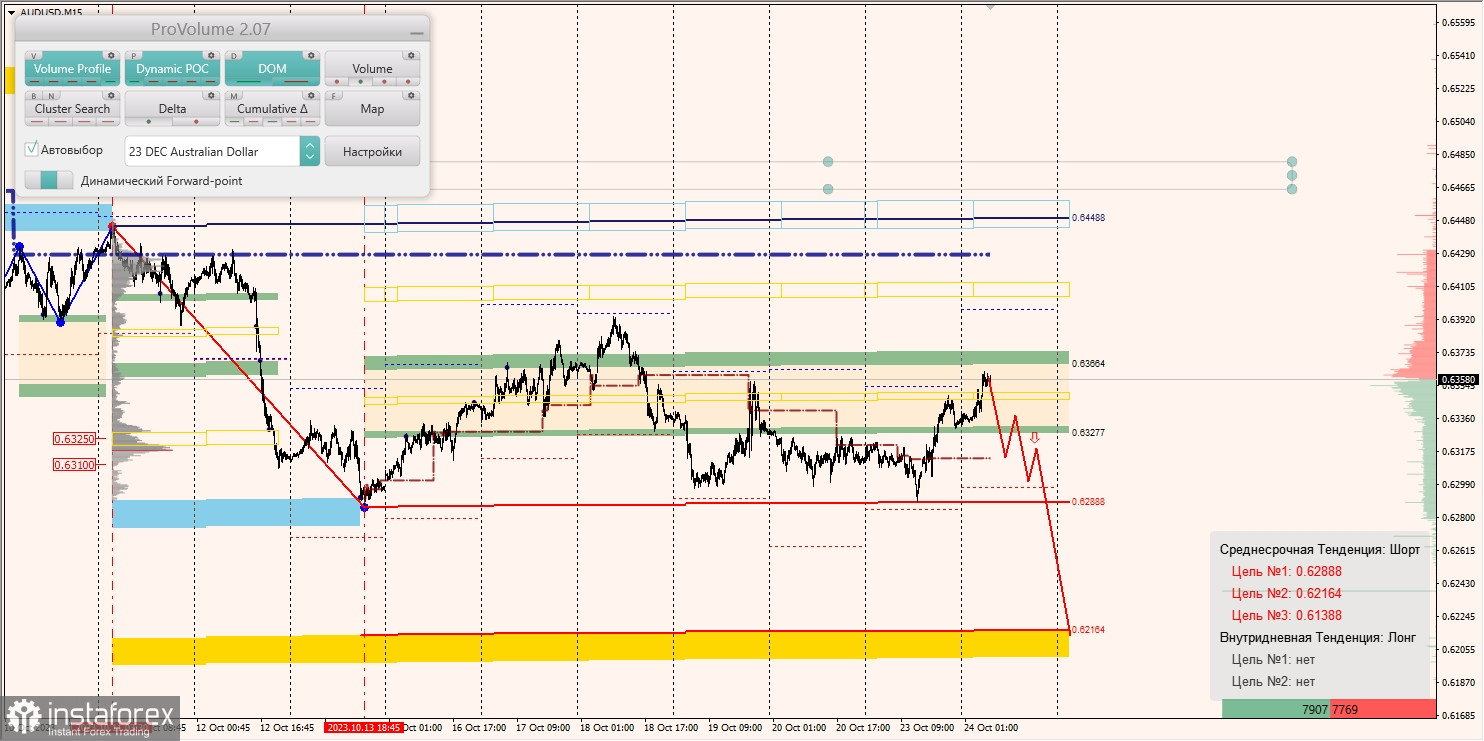
Task: Enable the Delta indicator
Action: click(x=173, y=109)
